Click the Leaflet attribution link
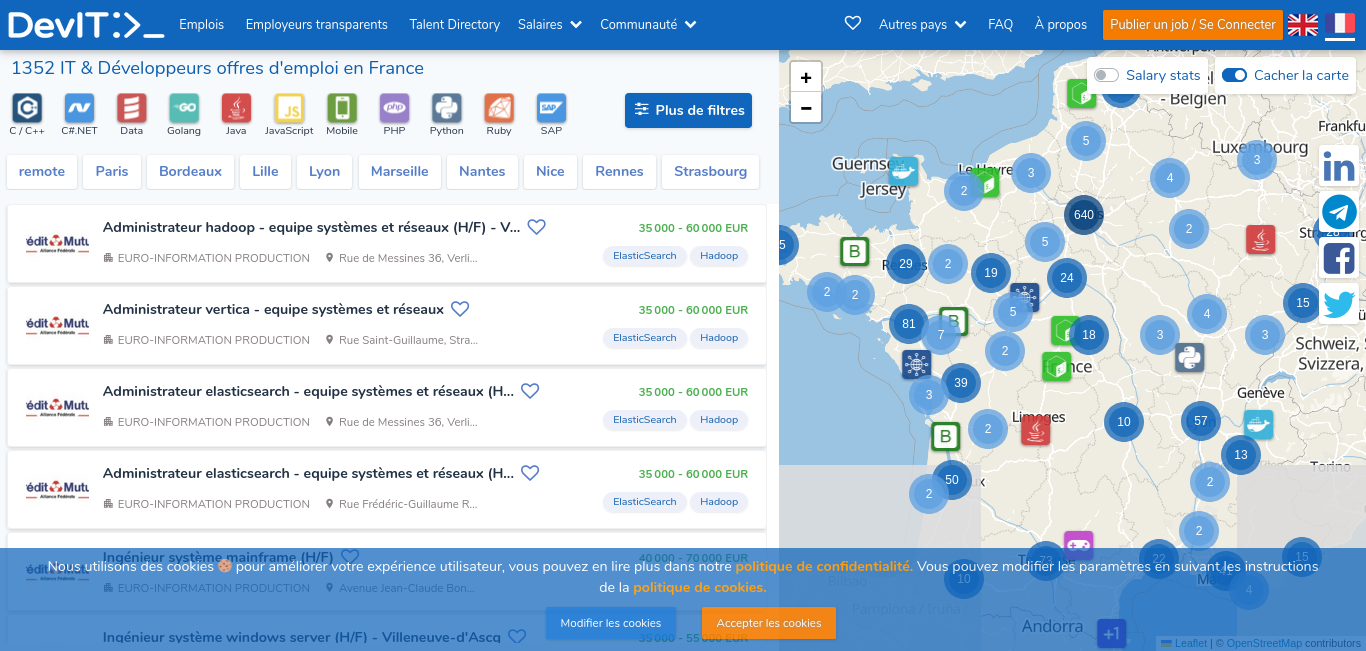1366x651 pixels. pos(1184,643)
